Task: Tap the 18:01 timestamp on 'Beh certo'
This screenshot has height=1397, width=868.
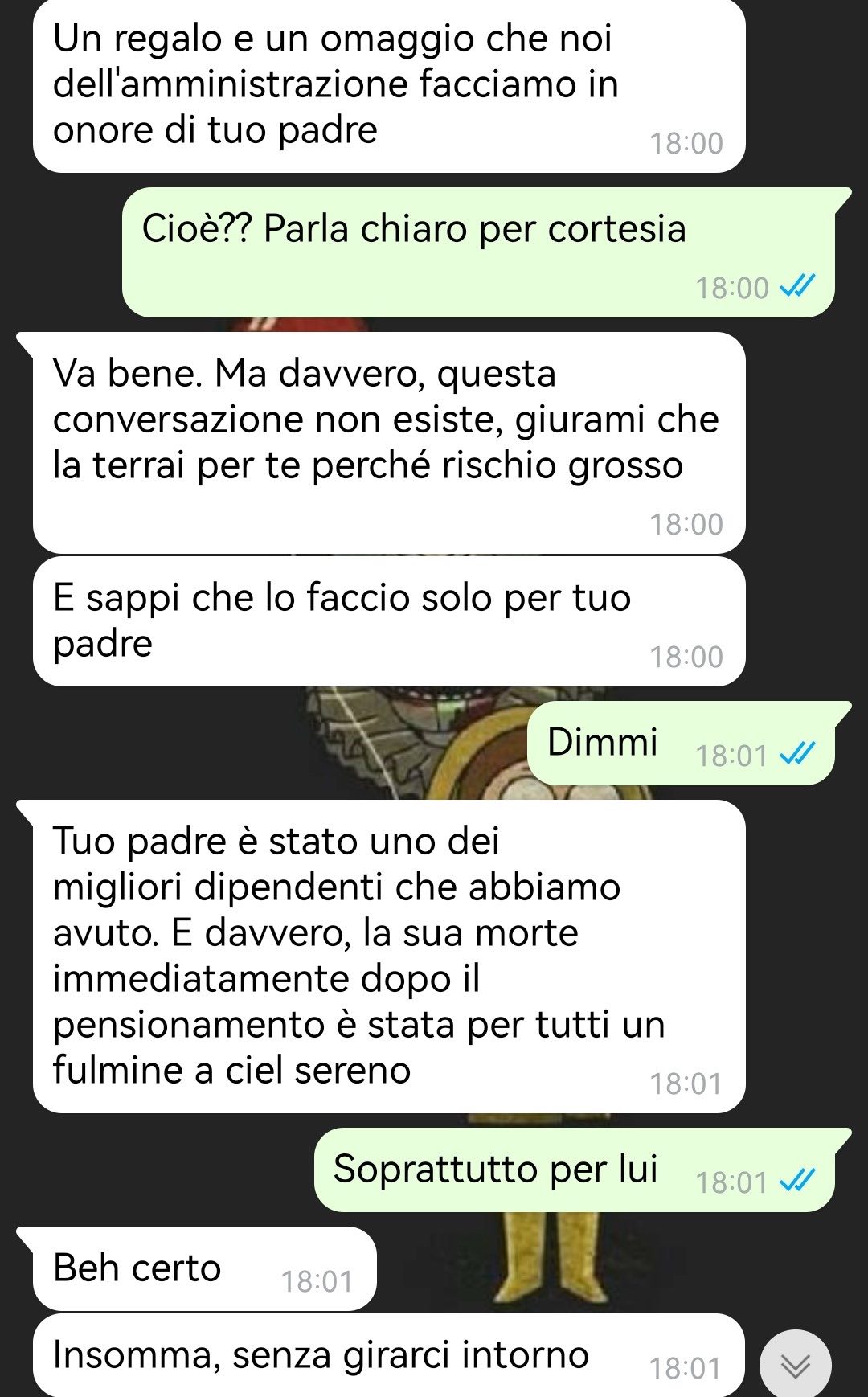Action: tap(317, 1281)
